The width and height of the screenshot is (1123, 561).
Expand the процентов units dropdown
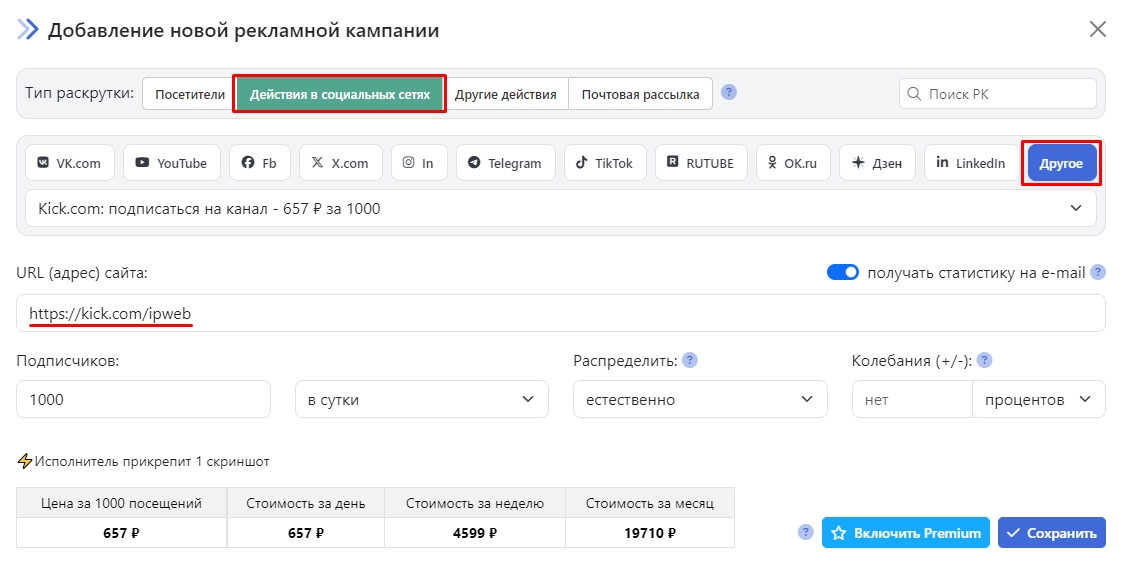pos(1037,399)
